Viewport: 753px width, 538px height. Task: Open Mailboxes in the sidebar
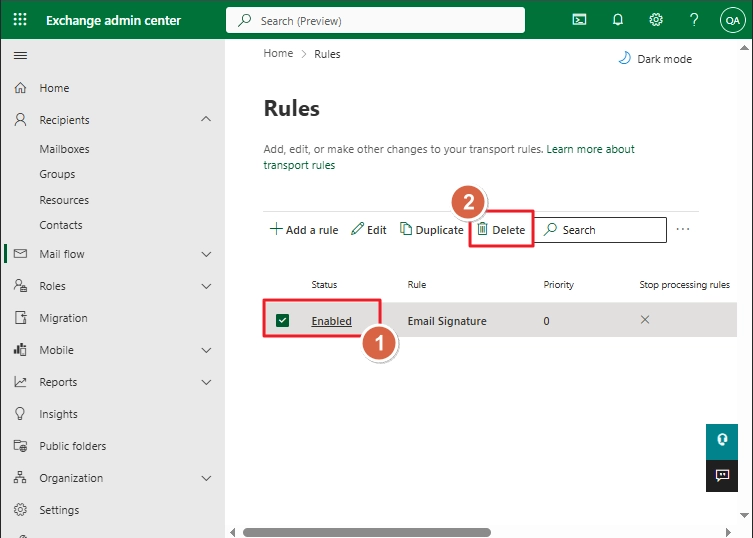(64, 149)
